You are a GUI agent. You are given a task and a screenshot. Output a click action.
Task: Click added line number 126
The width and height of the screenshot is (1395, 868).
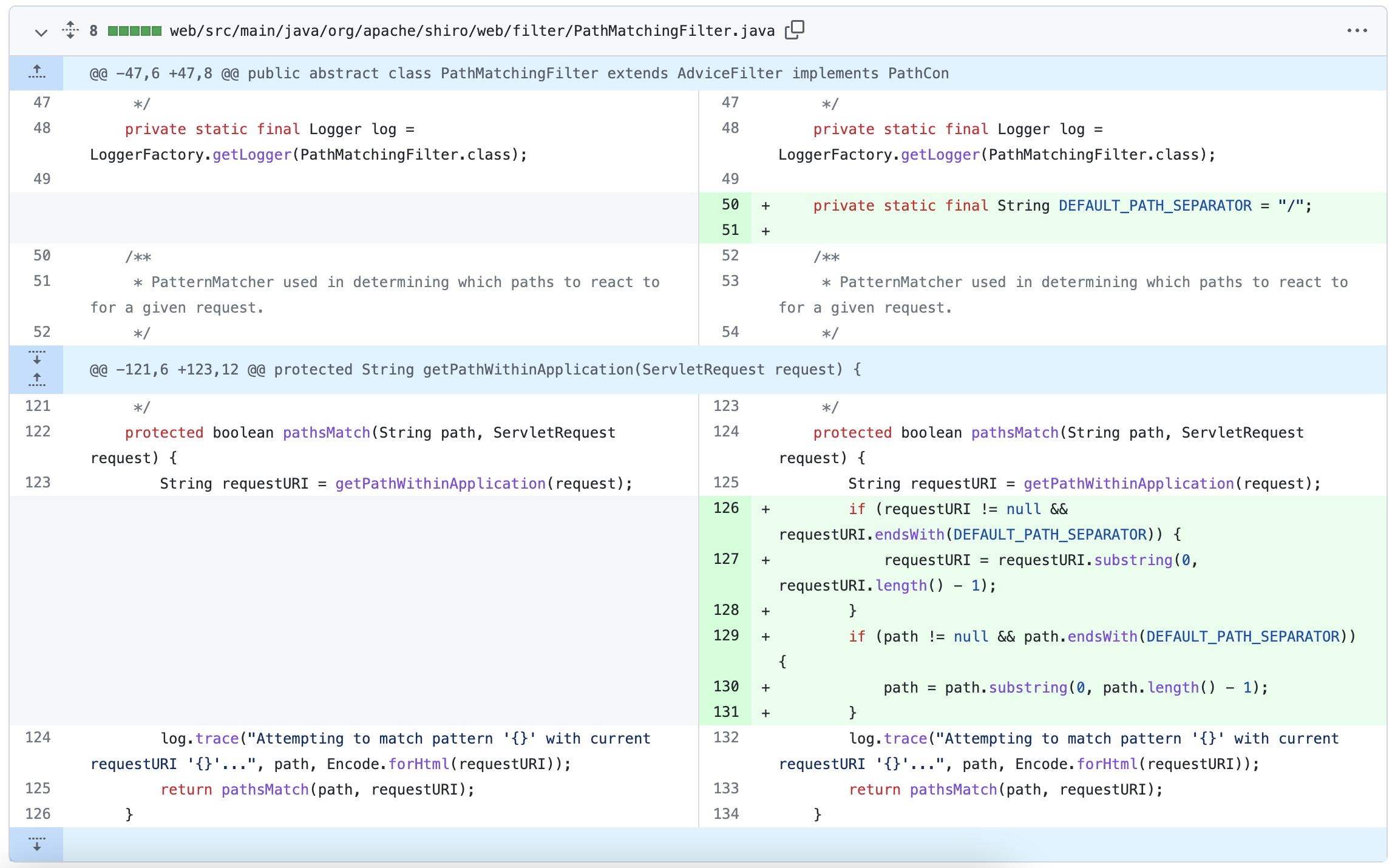(x=725, y=508)
